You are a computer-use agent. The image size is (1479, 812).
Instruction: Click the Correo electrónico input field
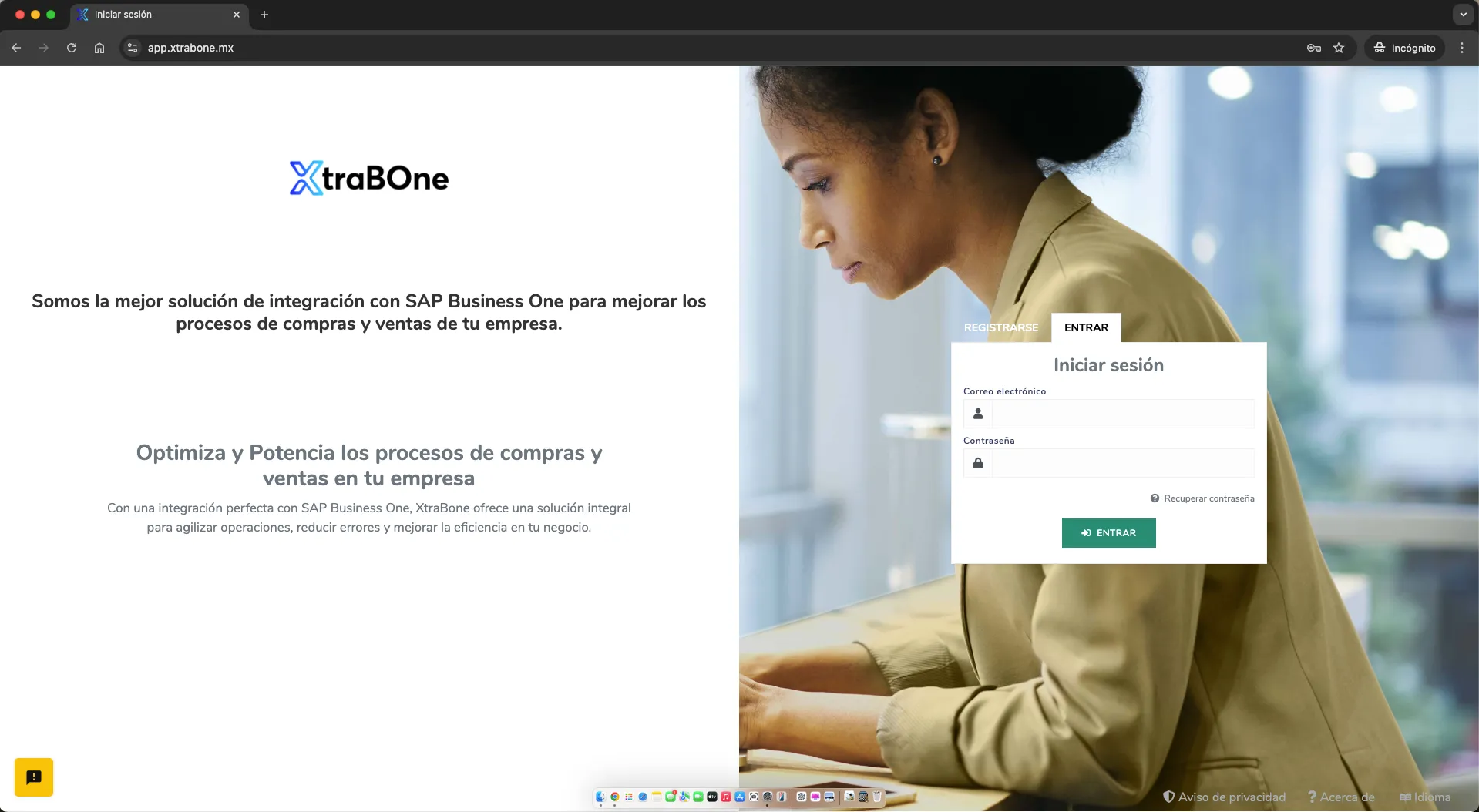tap(1121, 414)
